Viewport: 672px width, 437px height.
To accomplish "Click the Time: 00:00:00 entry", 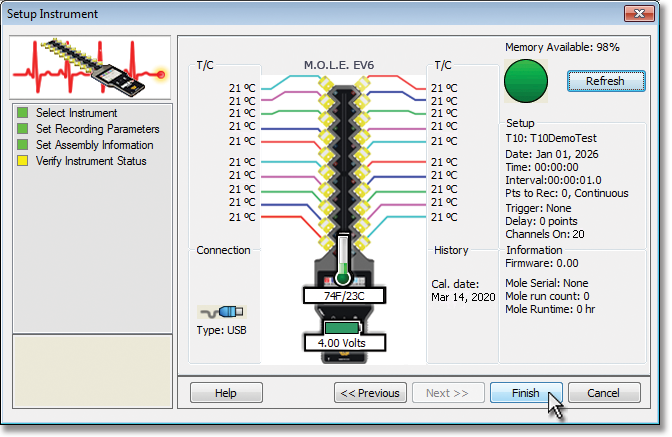I will pyautogui.click(x=542, y=167).
